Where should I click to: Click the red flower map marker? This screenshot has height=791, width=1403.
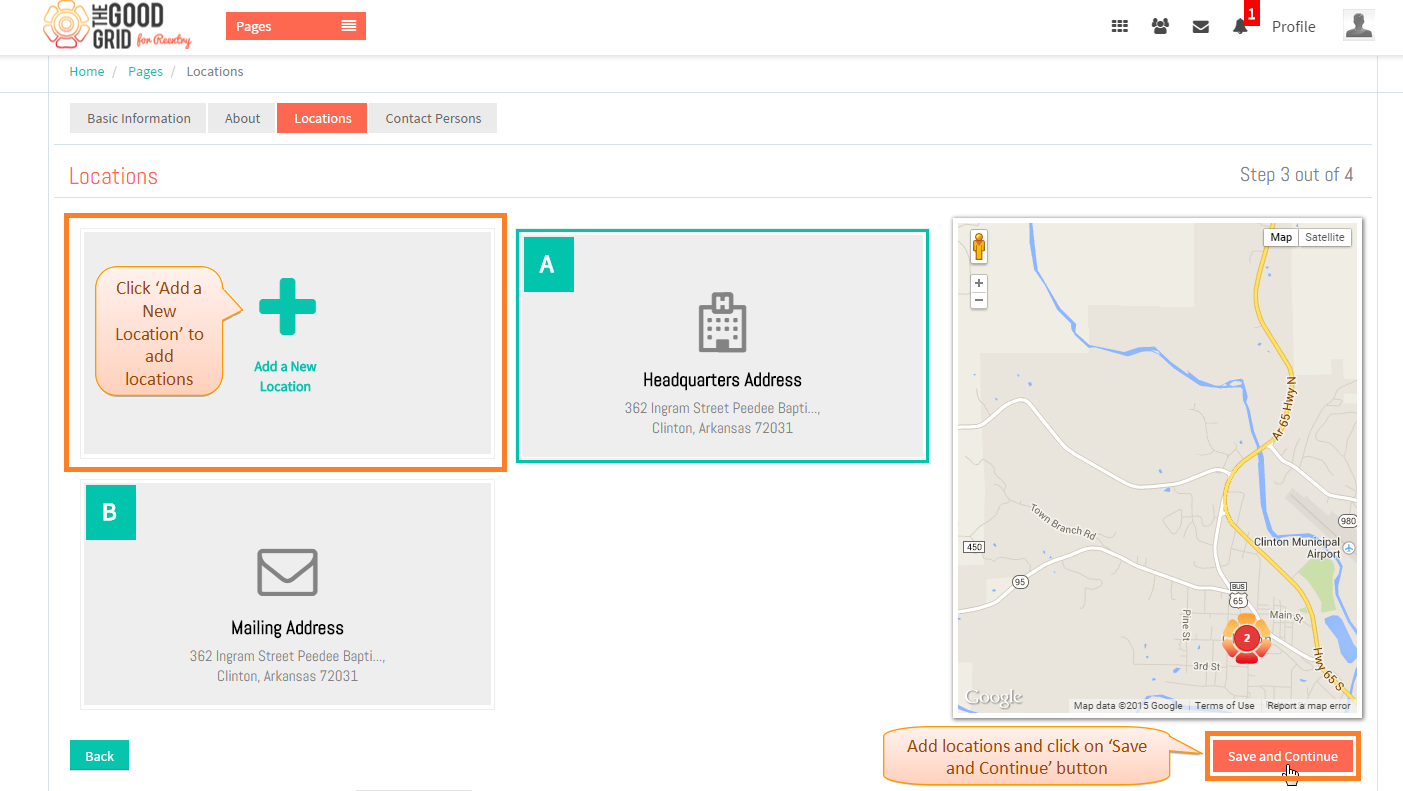pos(1246,639)
